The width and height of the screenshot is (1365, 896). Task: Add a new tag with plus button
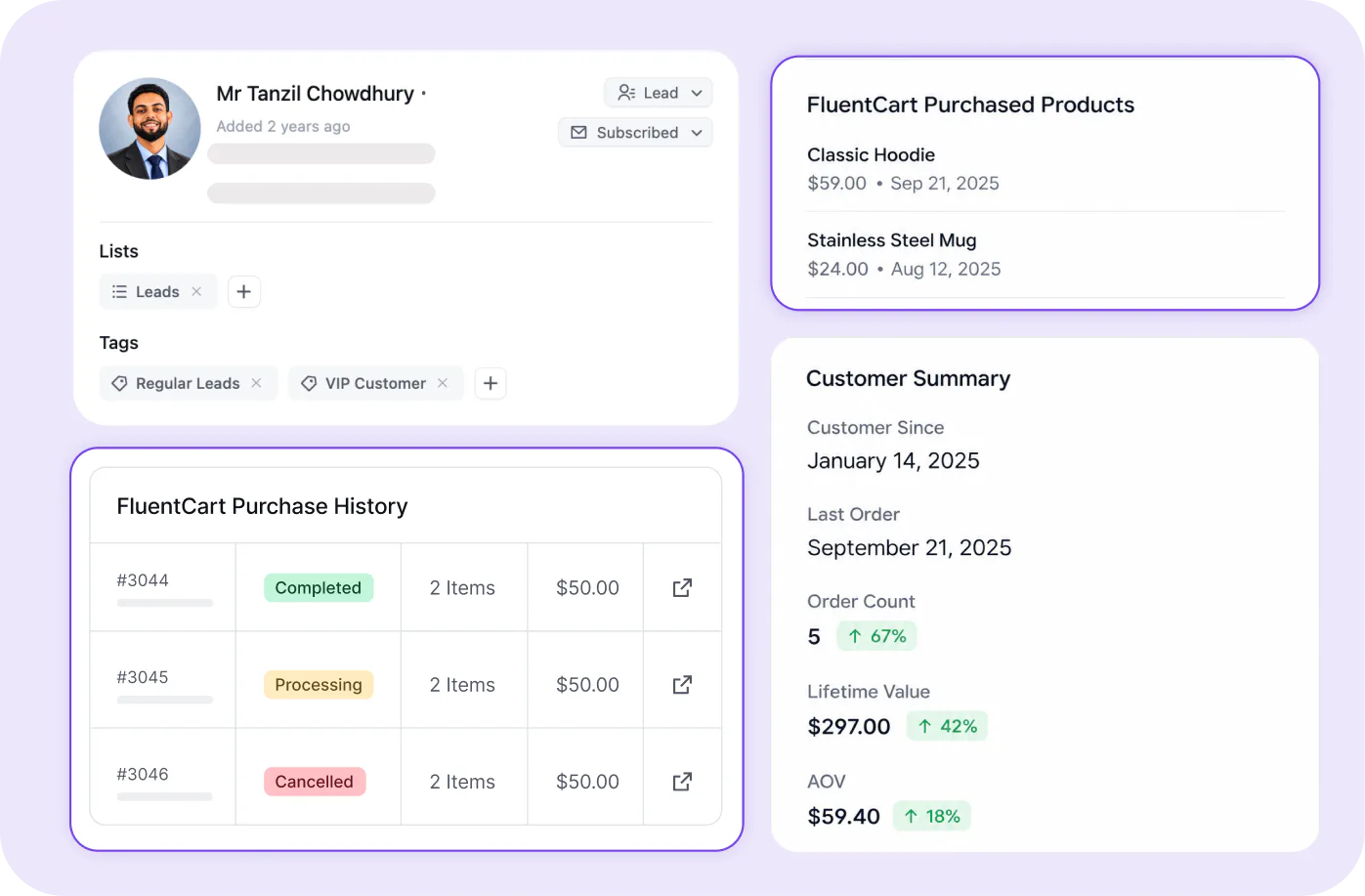point(491,383)
